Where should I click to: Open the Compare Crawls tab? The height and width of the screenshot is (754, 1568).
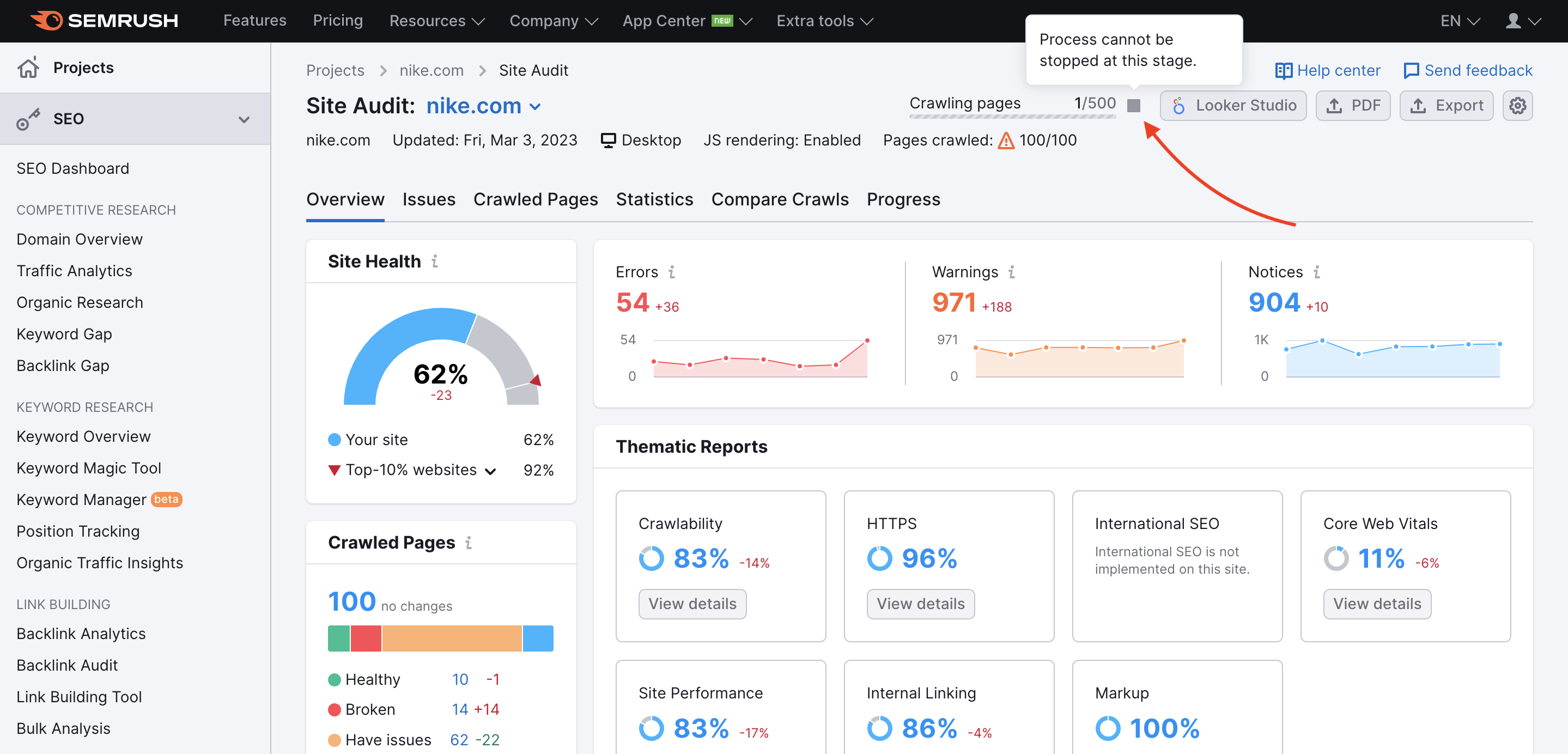(x=780, y=199)
